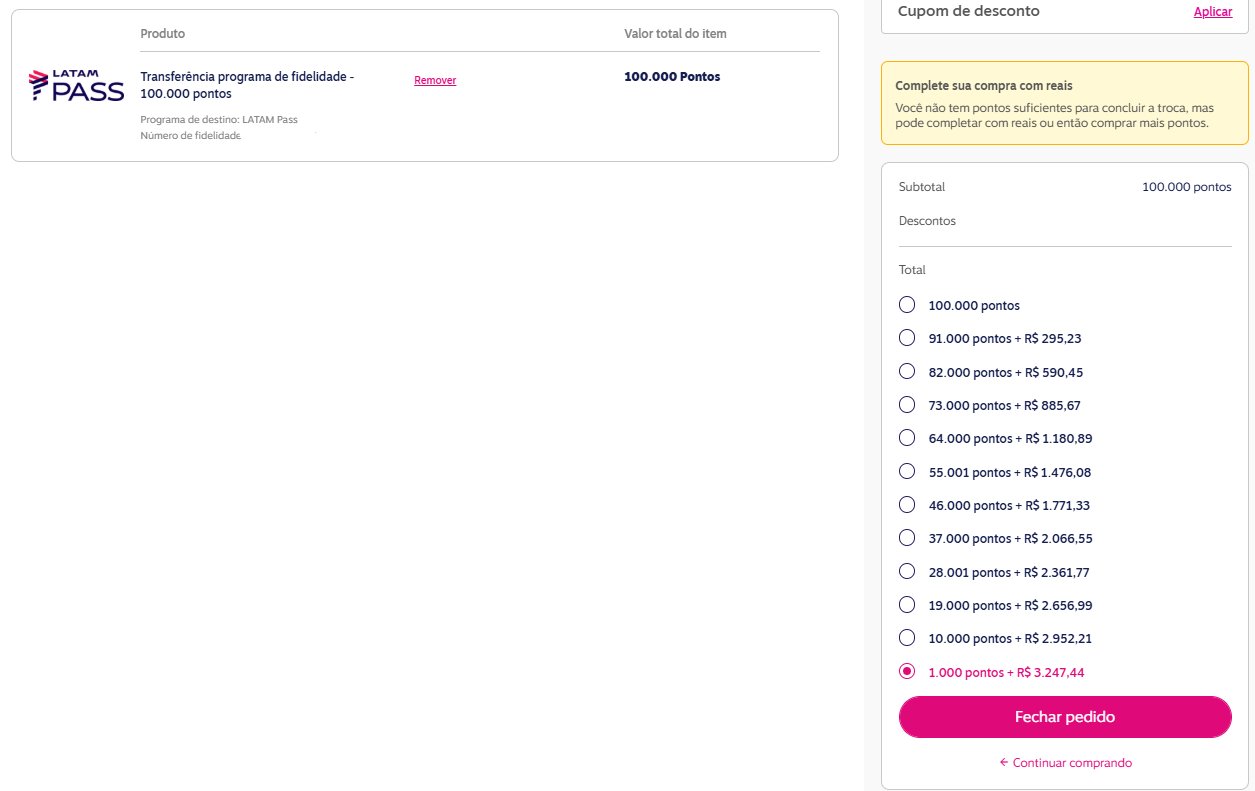The width and height of the screenshot is (1255, 791).
Task: Click the Fechar pedido button
Action: [x=1065, y=717]
